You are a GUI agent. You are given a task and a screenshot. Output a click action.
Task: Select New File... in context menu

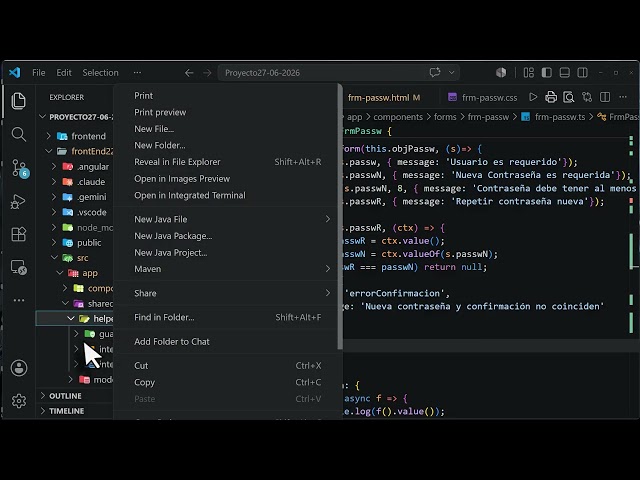click(x=227, y=129)
